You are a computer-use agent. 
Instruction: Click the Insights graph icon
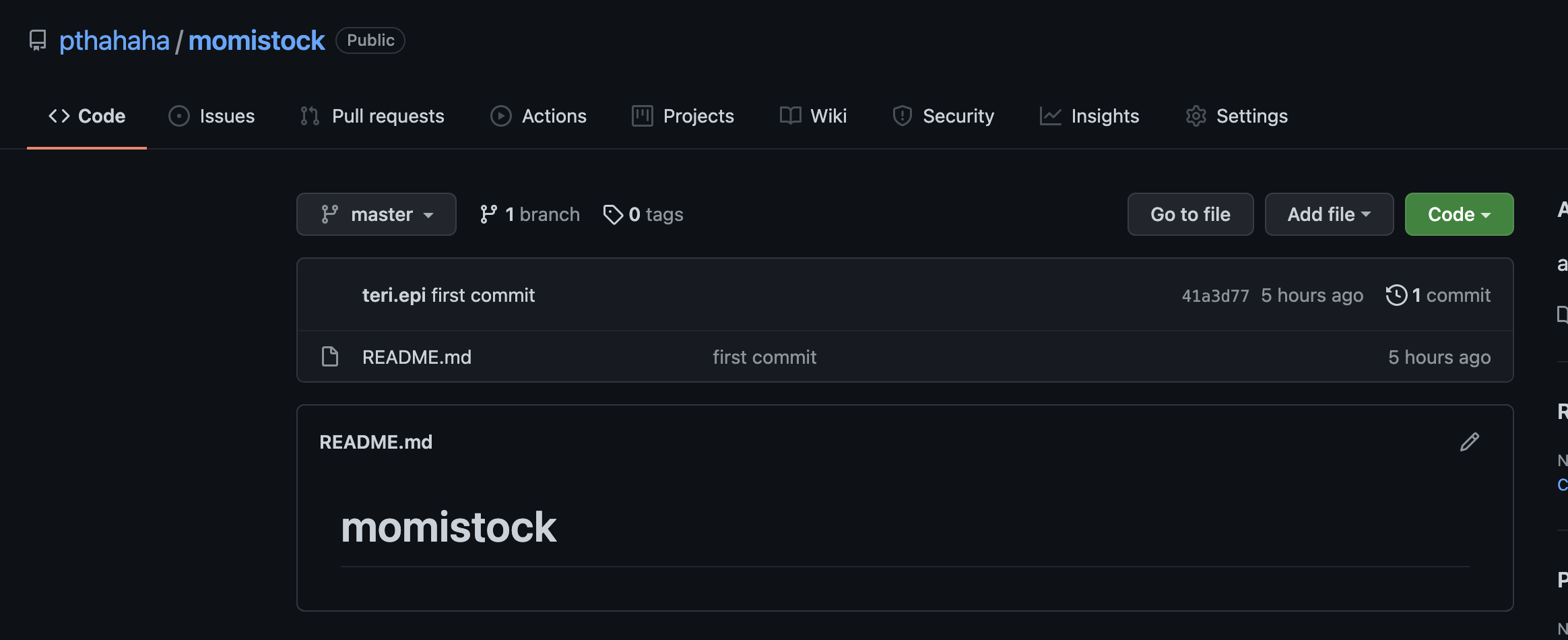point(1051,116)
